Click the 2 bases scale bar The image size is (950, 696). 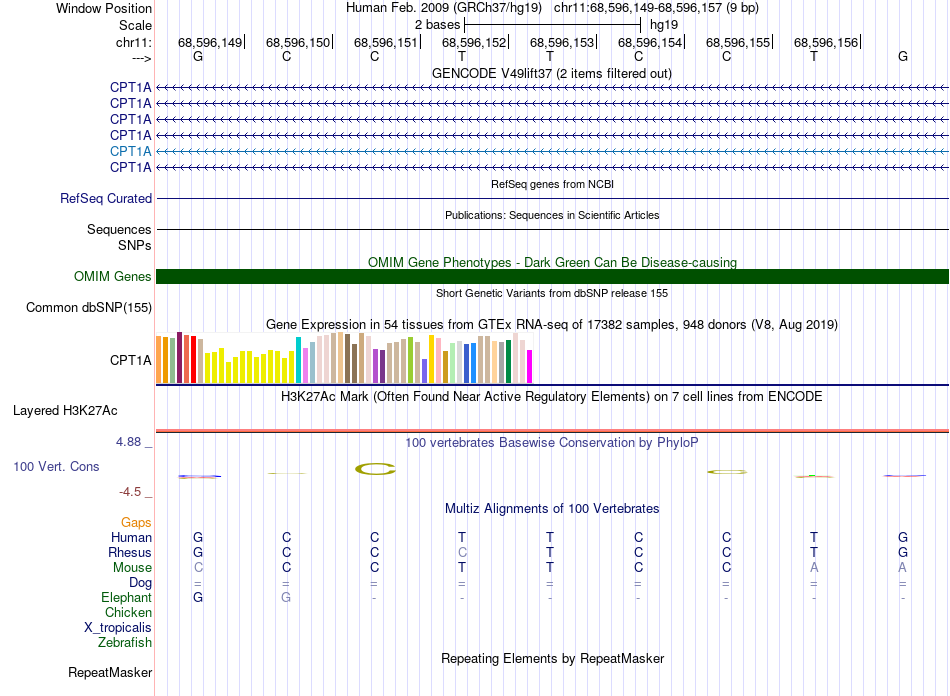[x=552, y=23]
